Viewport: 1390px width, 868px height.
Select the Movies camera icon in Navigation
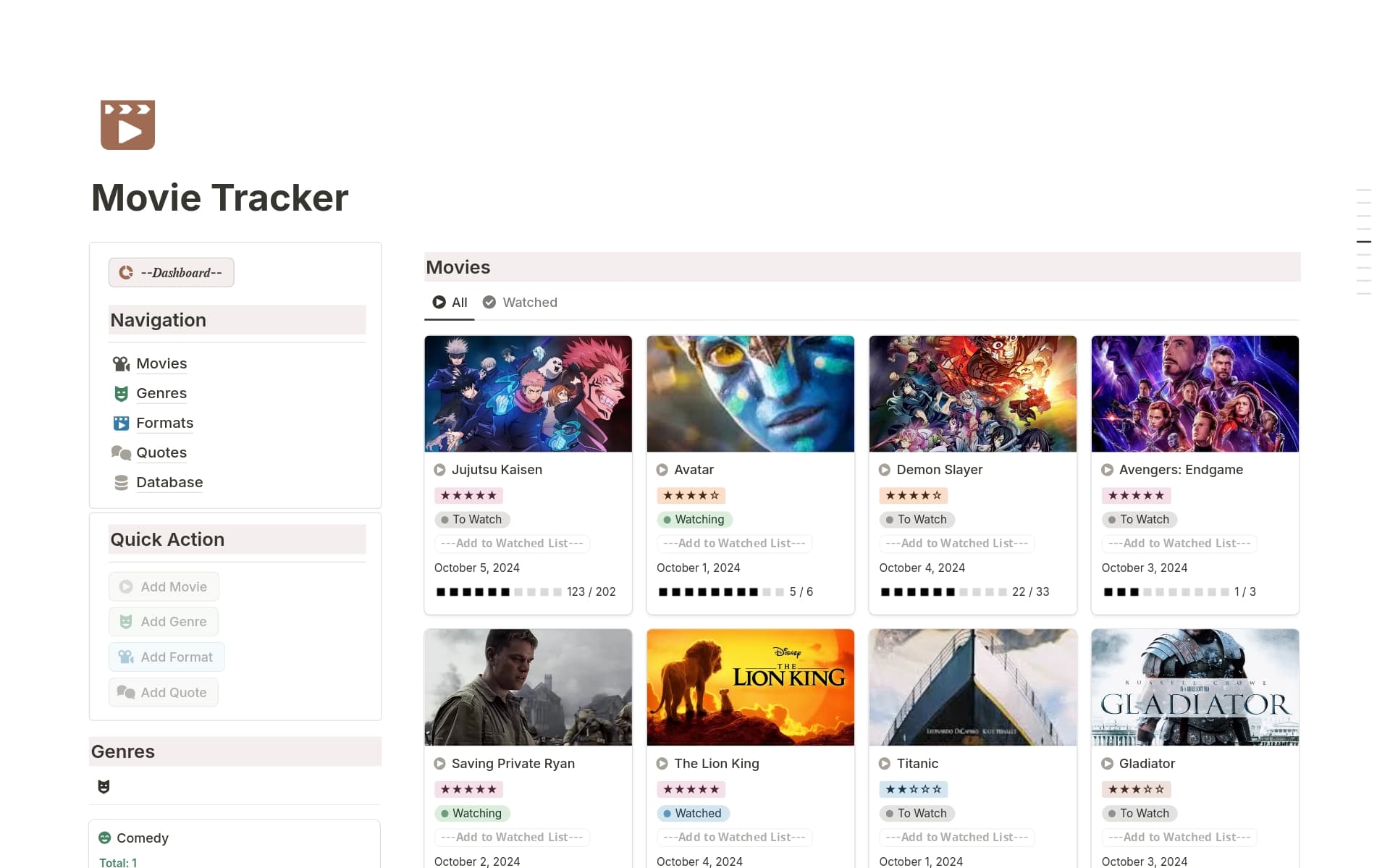pyautogui.click(x=122, y=364)
